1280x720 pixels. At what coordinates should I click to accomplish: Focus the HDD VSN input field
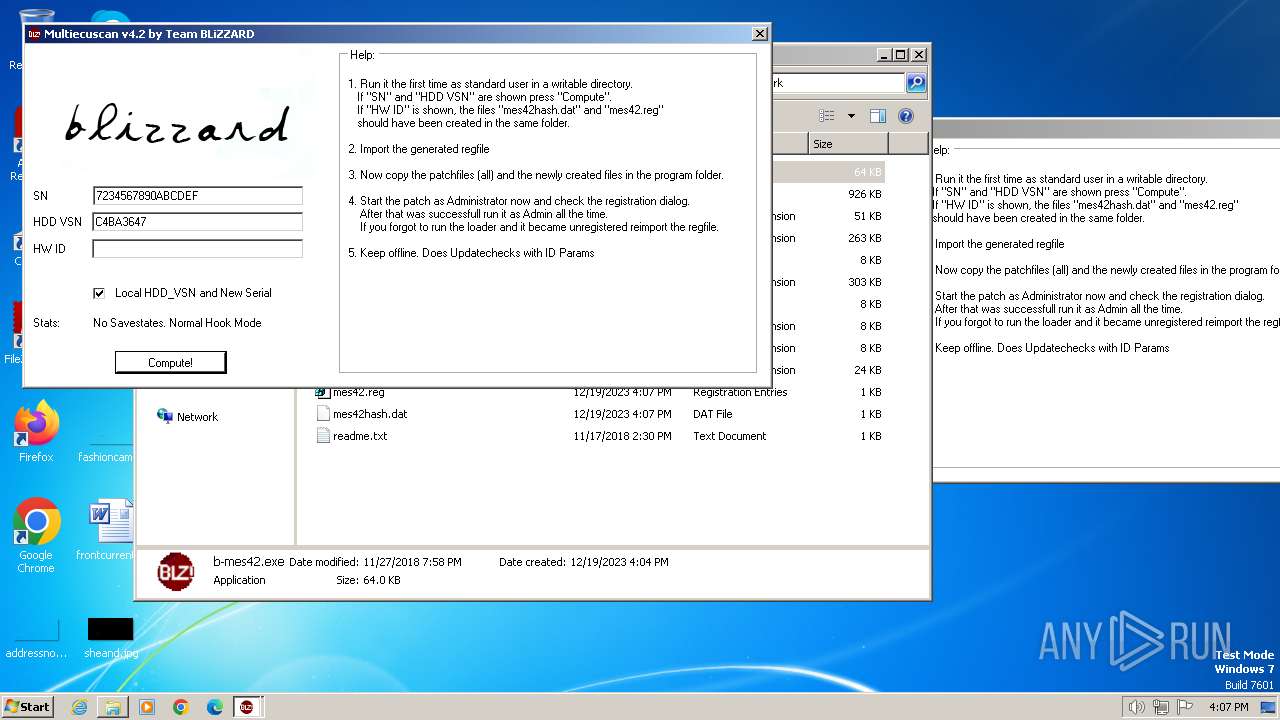[x=197, y=222]
